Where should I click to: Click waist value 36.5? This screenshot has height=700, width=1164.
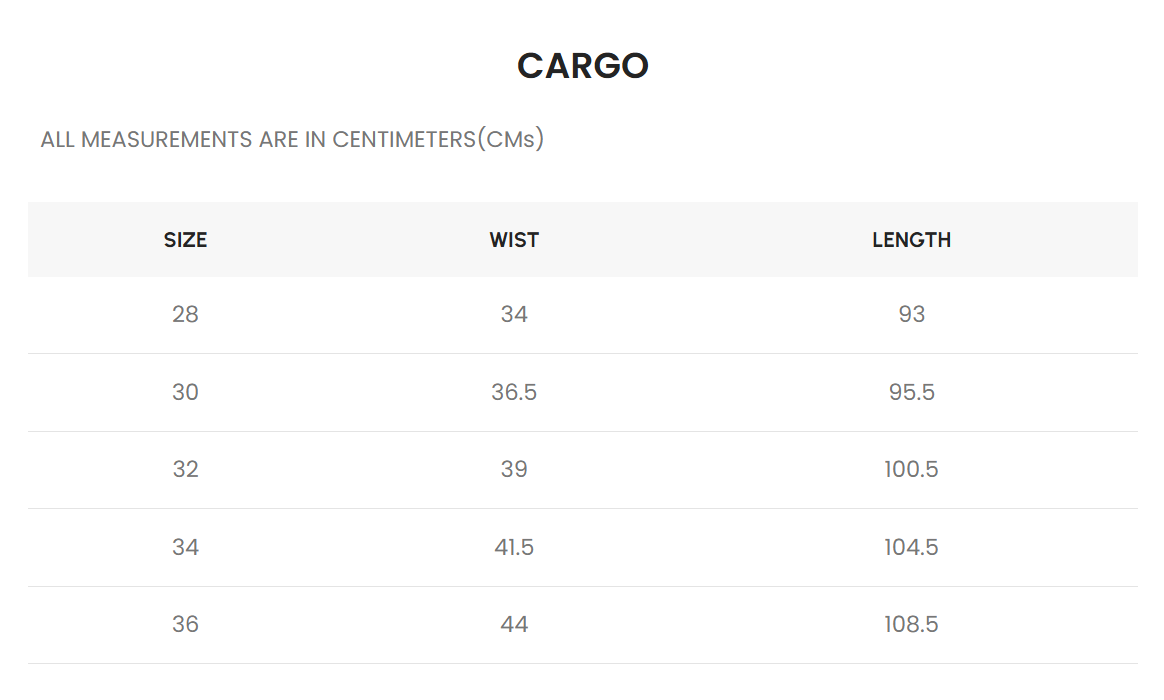click(514, 392)
